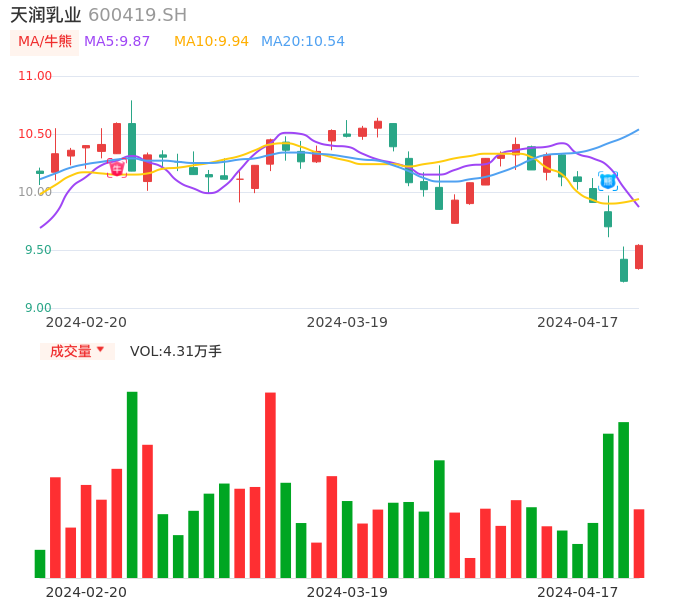Viewport: 686px width, 606px height.
Task: Click the VOL:4.31万手 volume label
Action: 176,351
